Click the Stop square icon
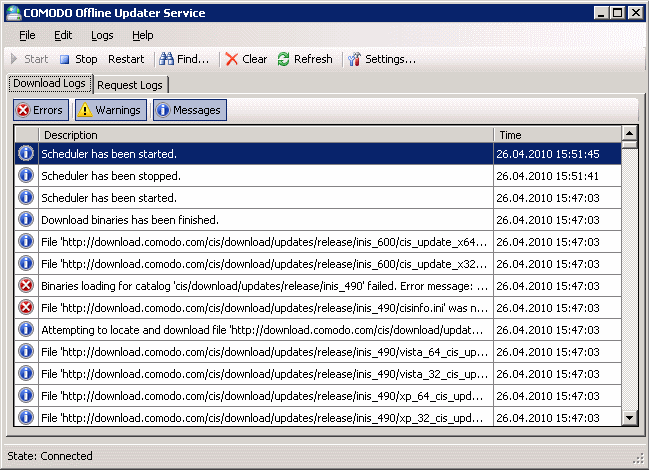Screen dimensions: 649x470 coord(64,60)
